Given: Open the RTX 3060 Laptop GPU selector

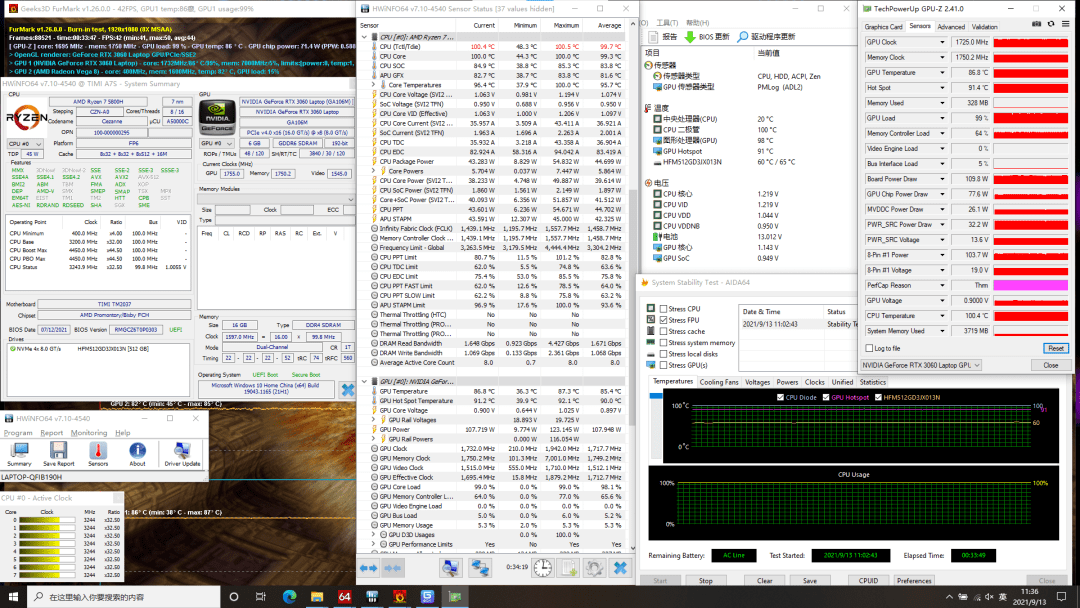Looking at the screenshot, I should pos(922,365).
